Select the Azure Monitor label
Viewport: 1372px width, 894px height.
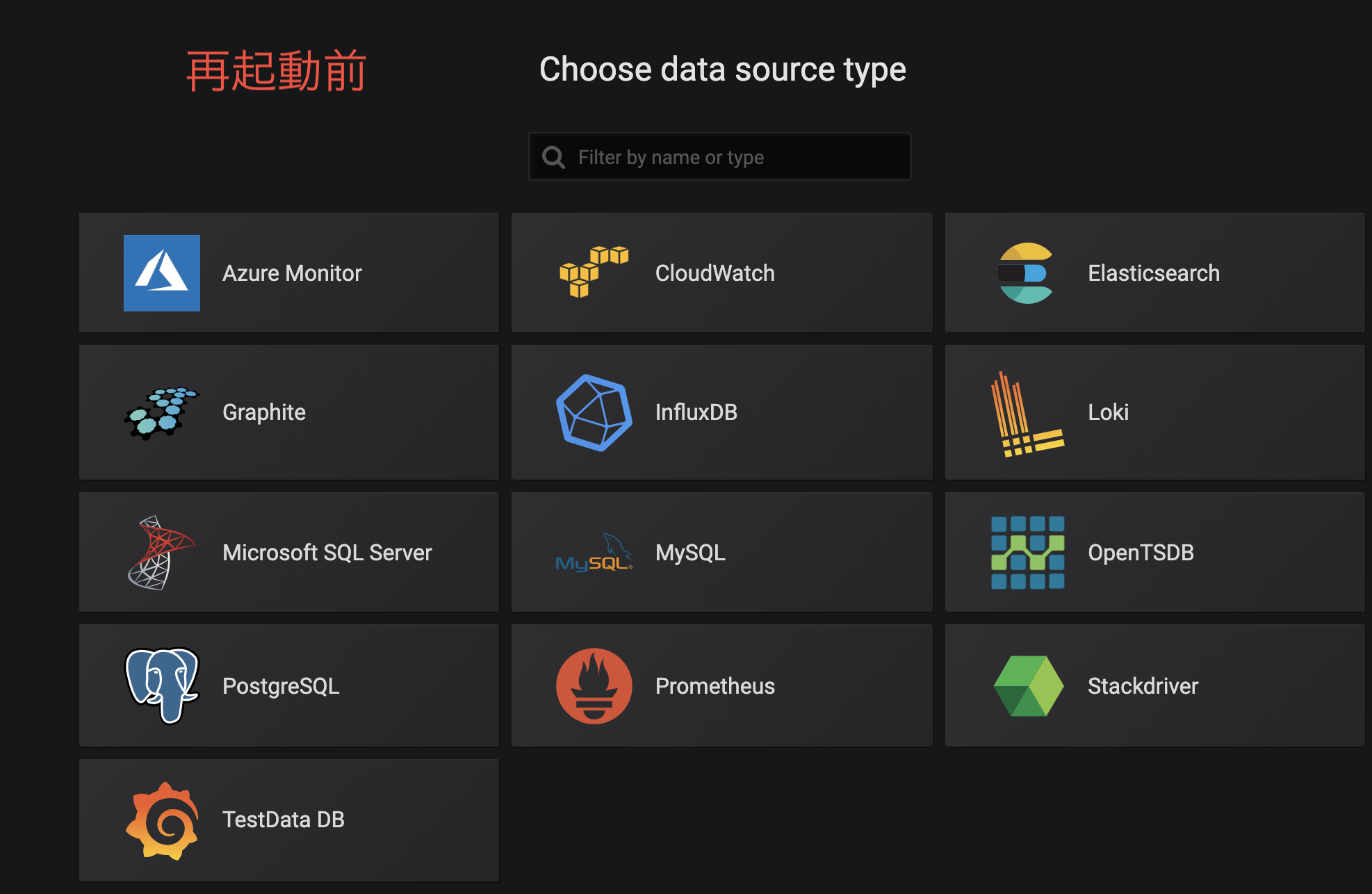coord(292,273)
